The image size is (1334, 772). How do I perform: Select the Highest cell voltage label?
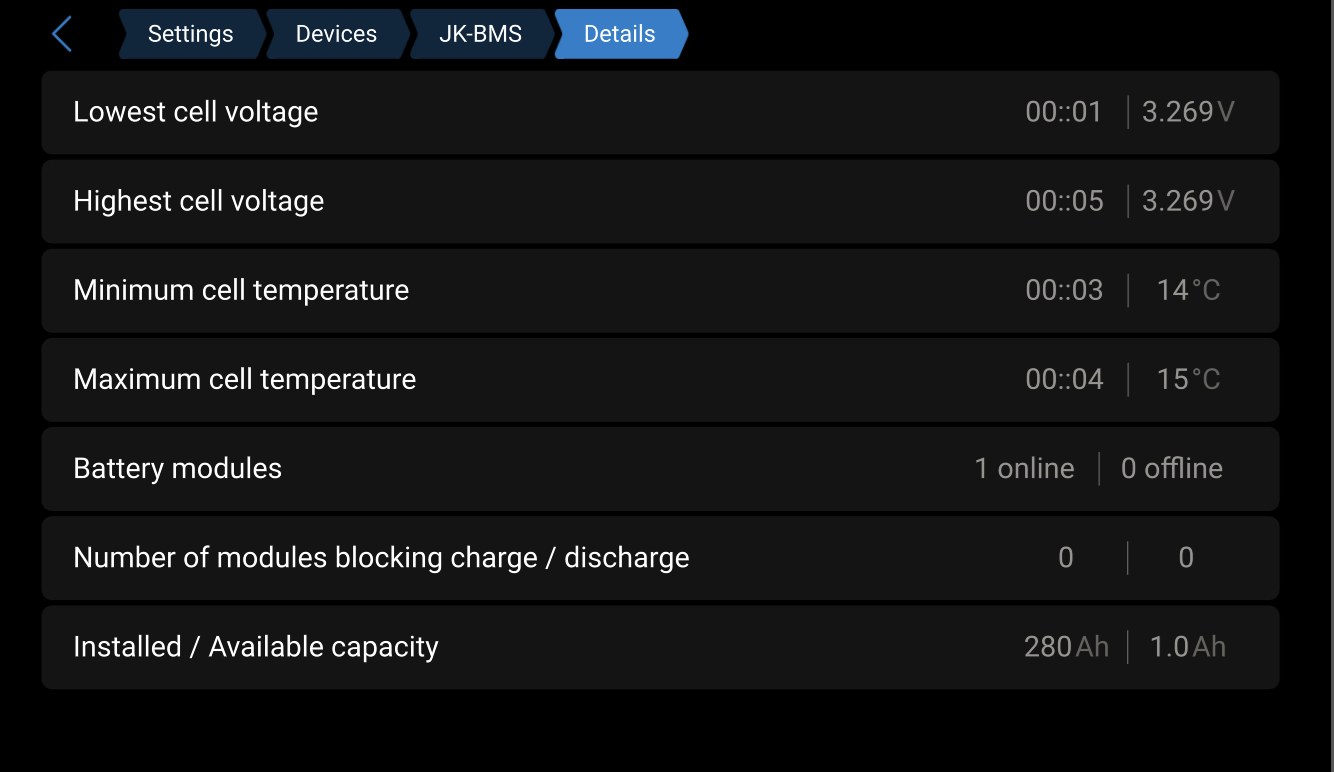click(199, 201)
